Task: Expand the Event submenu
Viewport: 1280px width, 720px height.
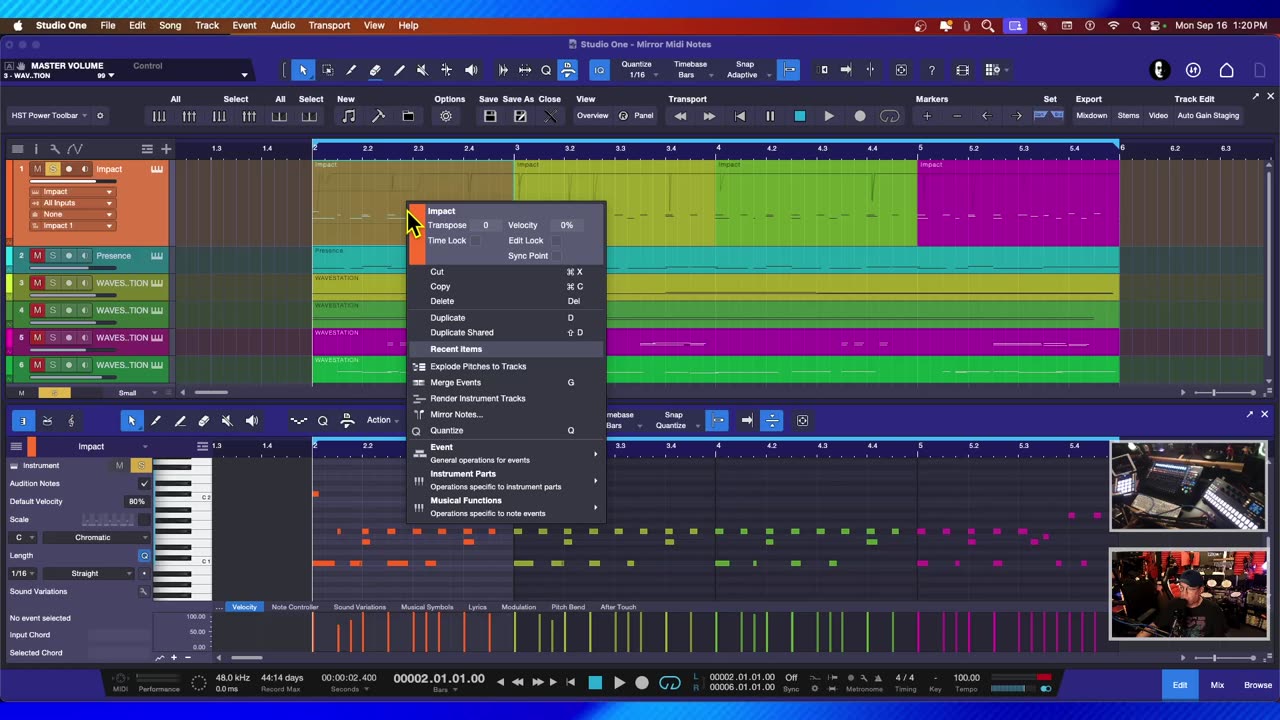Action: point(506,453)
